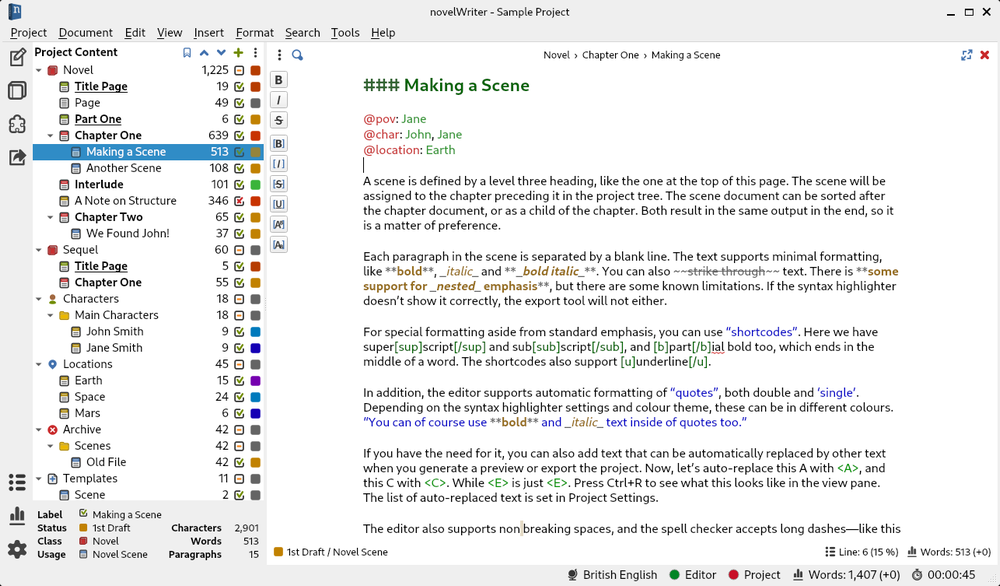
Task: Apply shortcode italic [I] button
Action: 279,164
